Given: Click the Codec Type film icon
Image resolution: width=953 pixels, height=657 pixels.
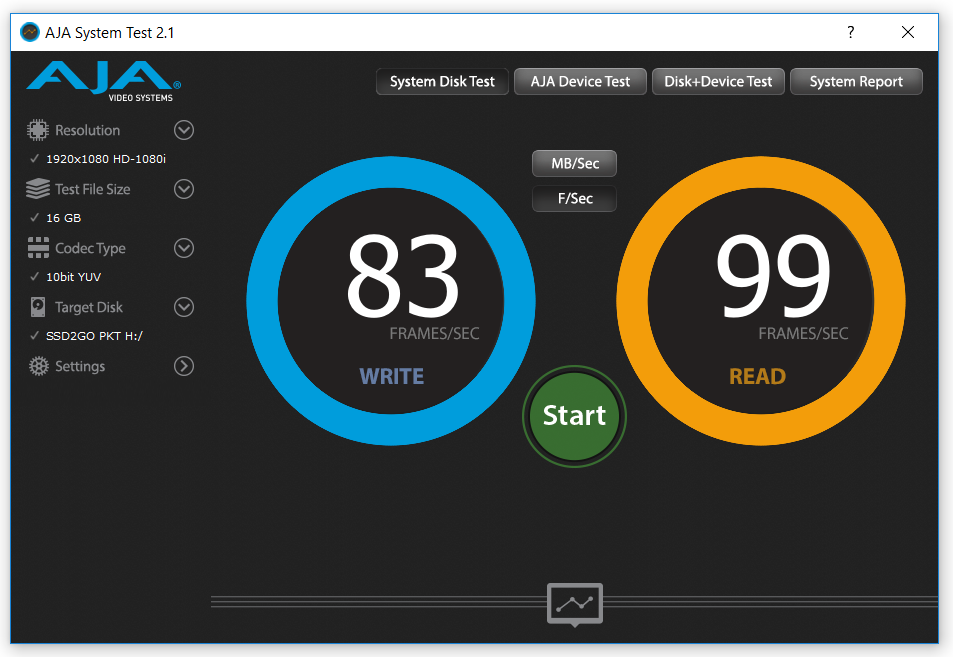Looking at the screenshot, I should [38, 248].
